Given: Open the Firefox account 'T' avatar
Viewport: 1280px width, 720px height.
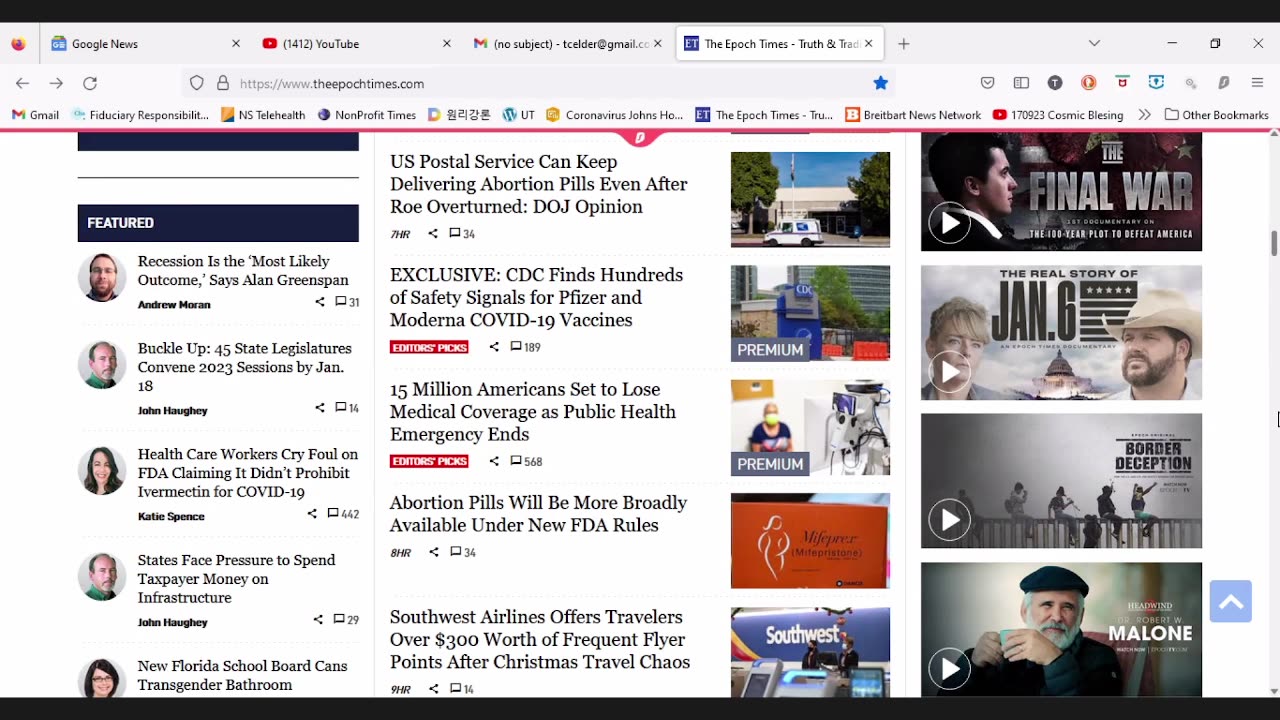Looking at the screenshot, I should pyautogui.click(x=1055, y=83).
